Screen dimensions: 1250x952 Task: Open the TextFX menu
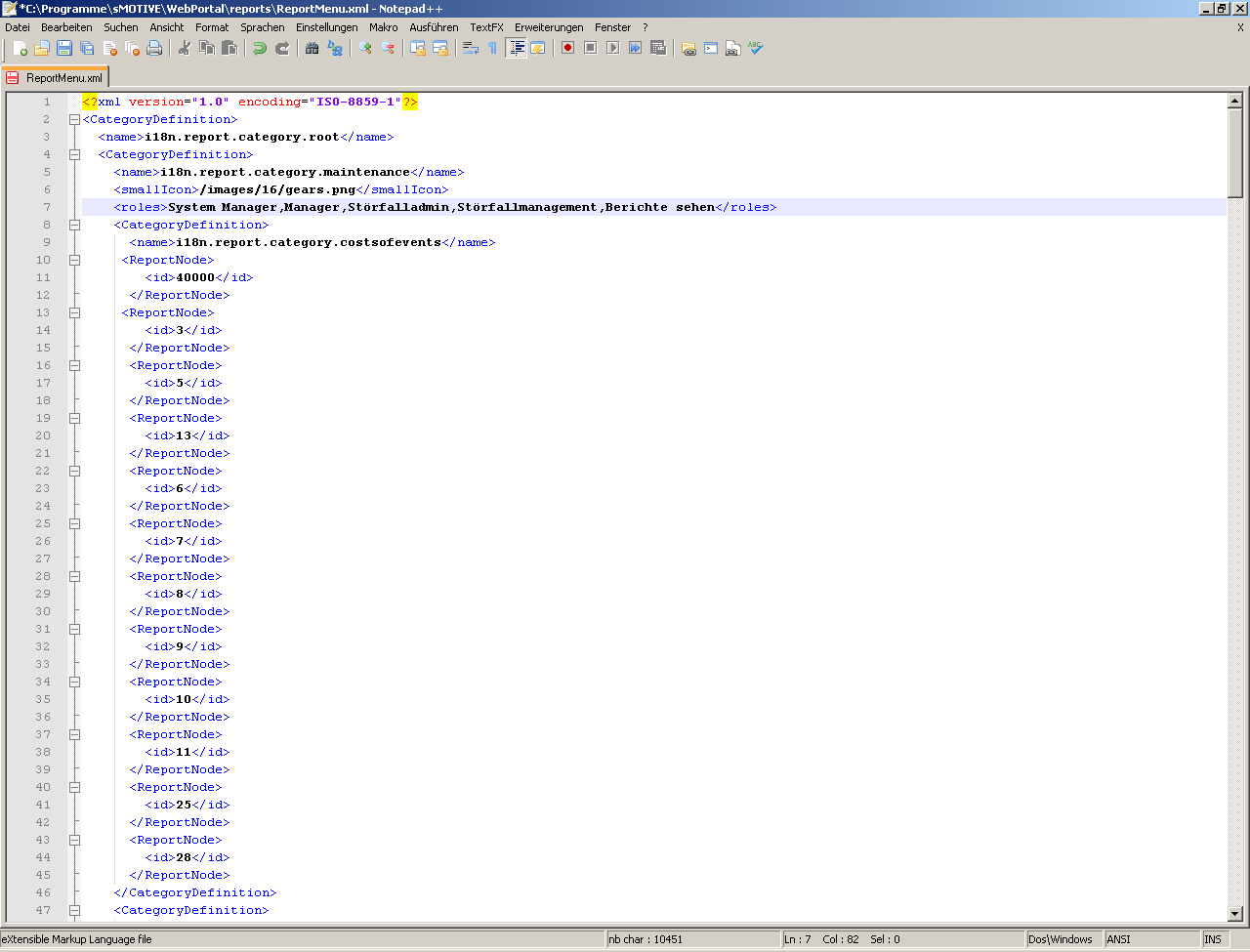[486, 27]
